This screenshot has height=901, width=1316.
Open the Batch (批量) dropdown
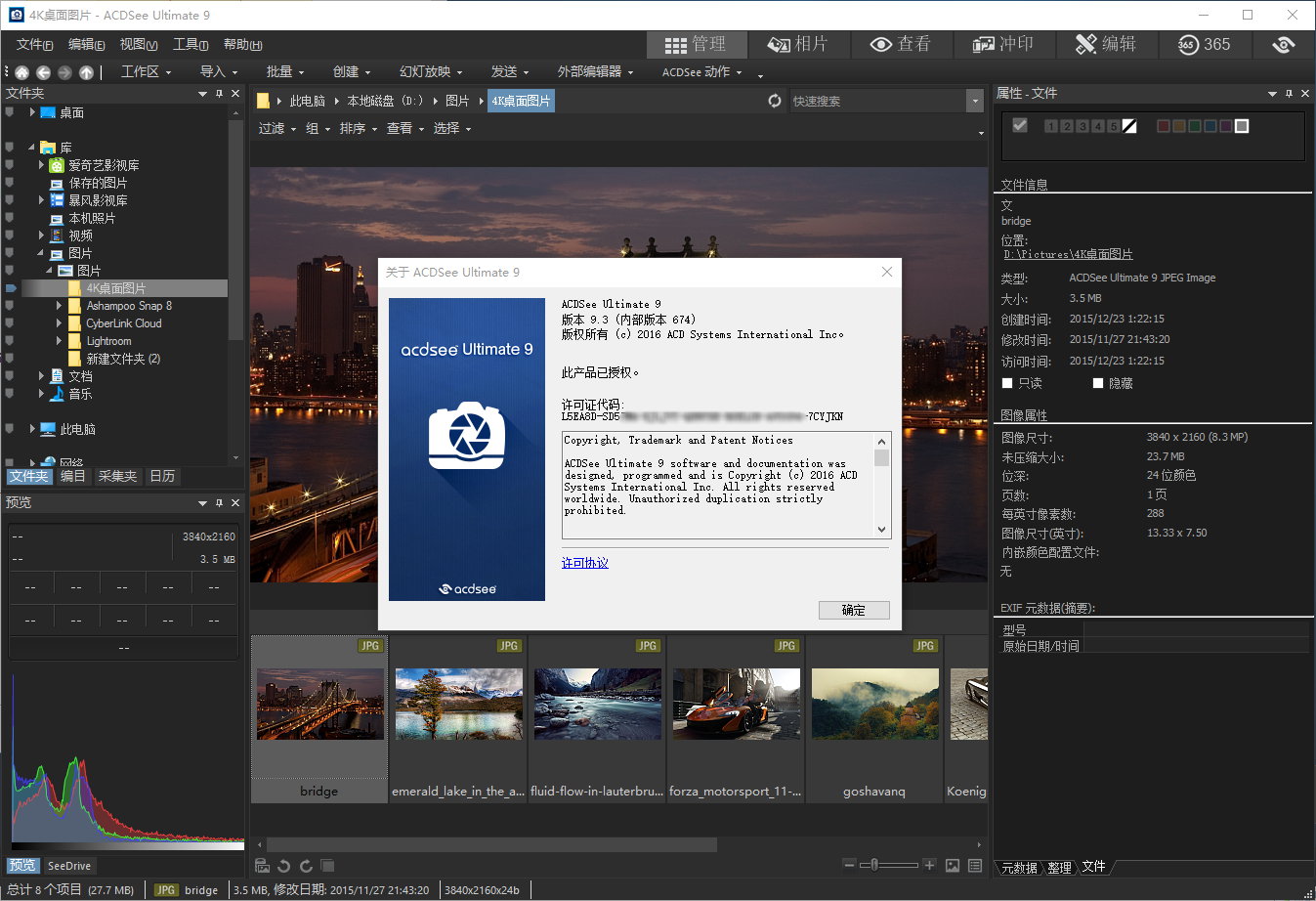(x=285, y=71)
